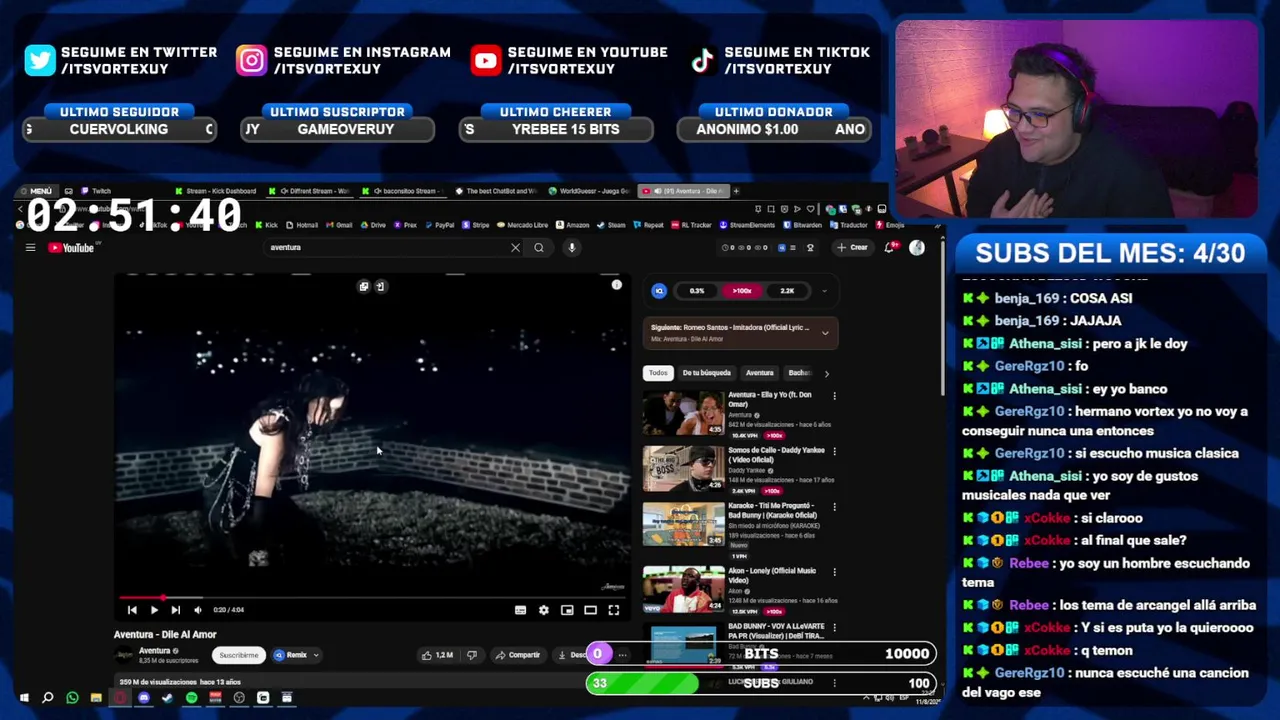Seek on the video progress bar
1280x720 pixels.
coord(373,598)
